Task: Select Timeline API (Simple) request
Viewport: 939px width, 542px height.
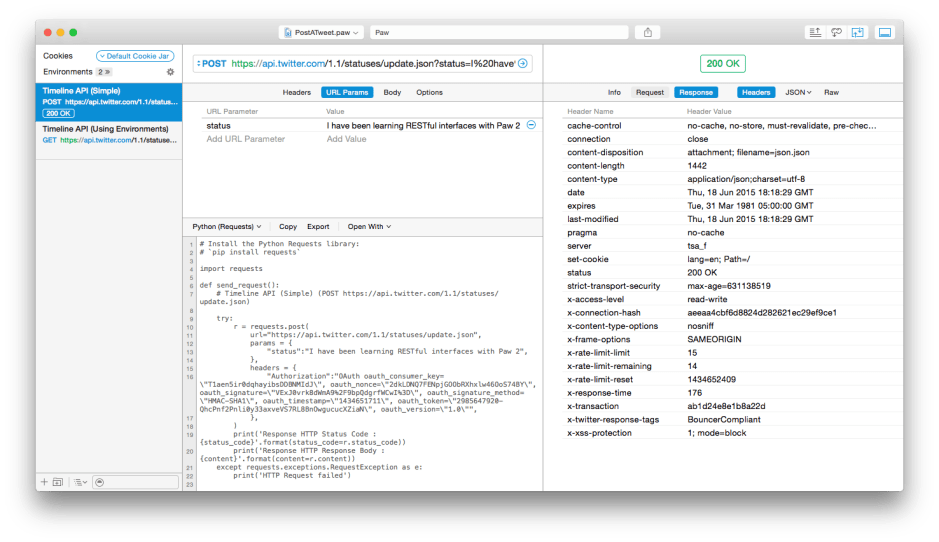Action: pyautogui.click(x=109, y=102)
